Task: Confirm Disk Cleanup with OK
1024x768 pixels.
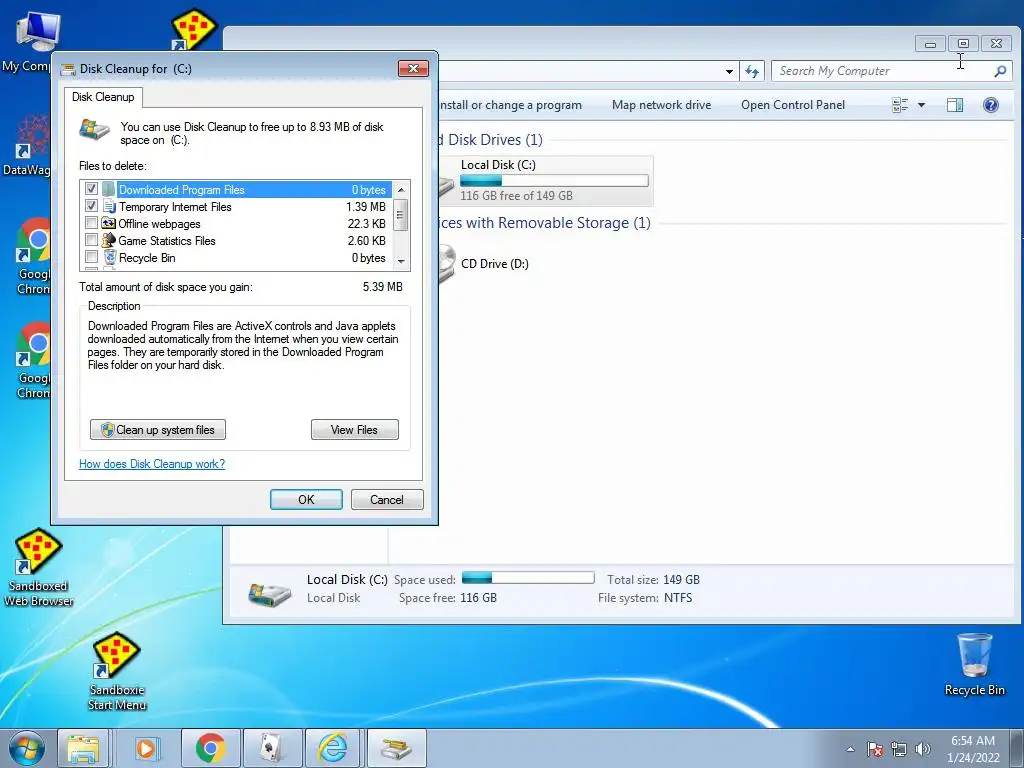Action: (306, 500)
